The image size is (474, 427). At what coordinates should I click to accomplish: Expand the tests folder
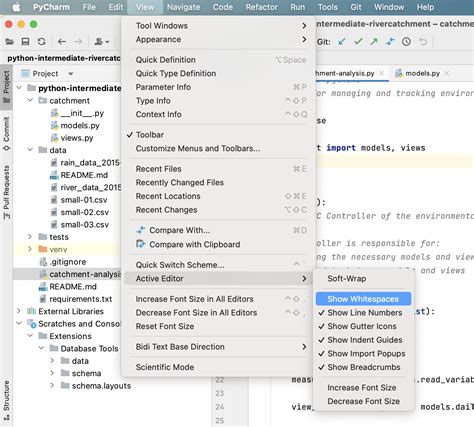[x=30, y=237]
